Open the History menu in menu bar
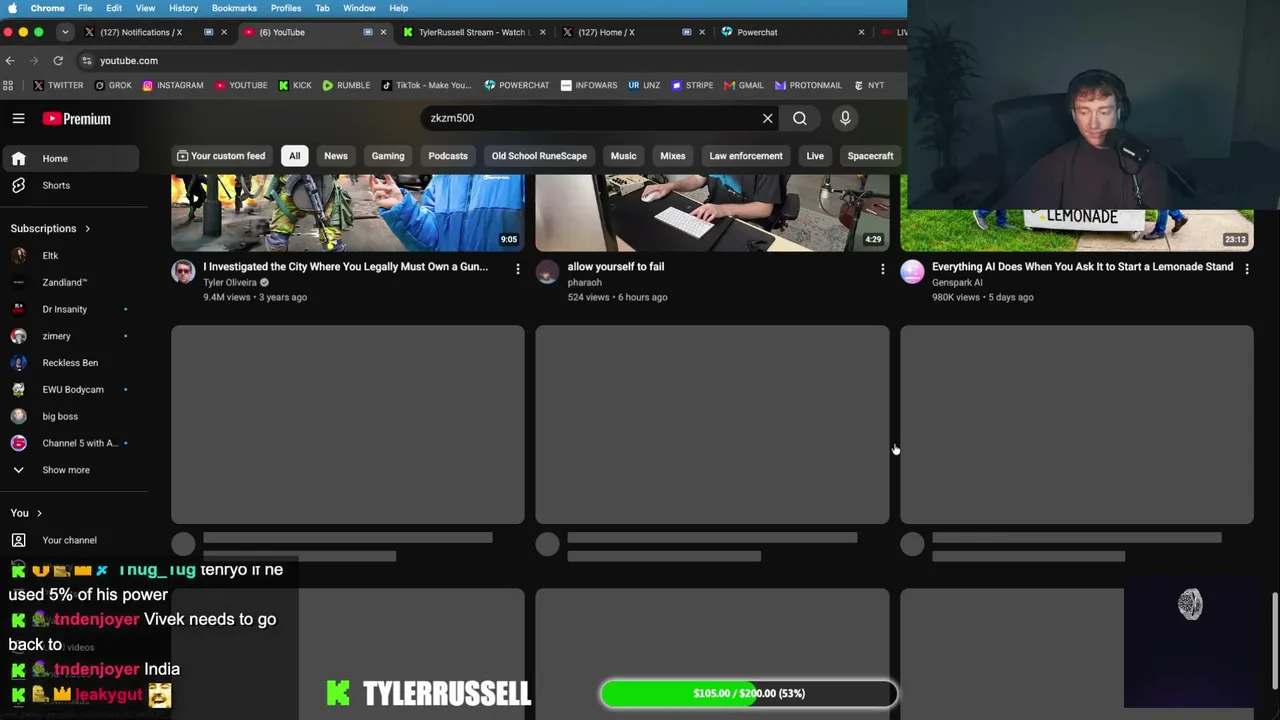 coord(183,8)
